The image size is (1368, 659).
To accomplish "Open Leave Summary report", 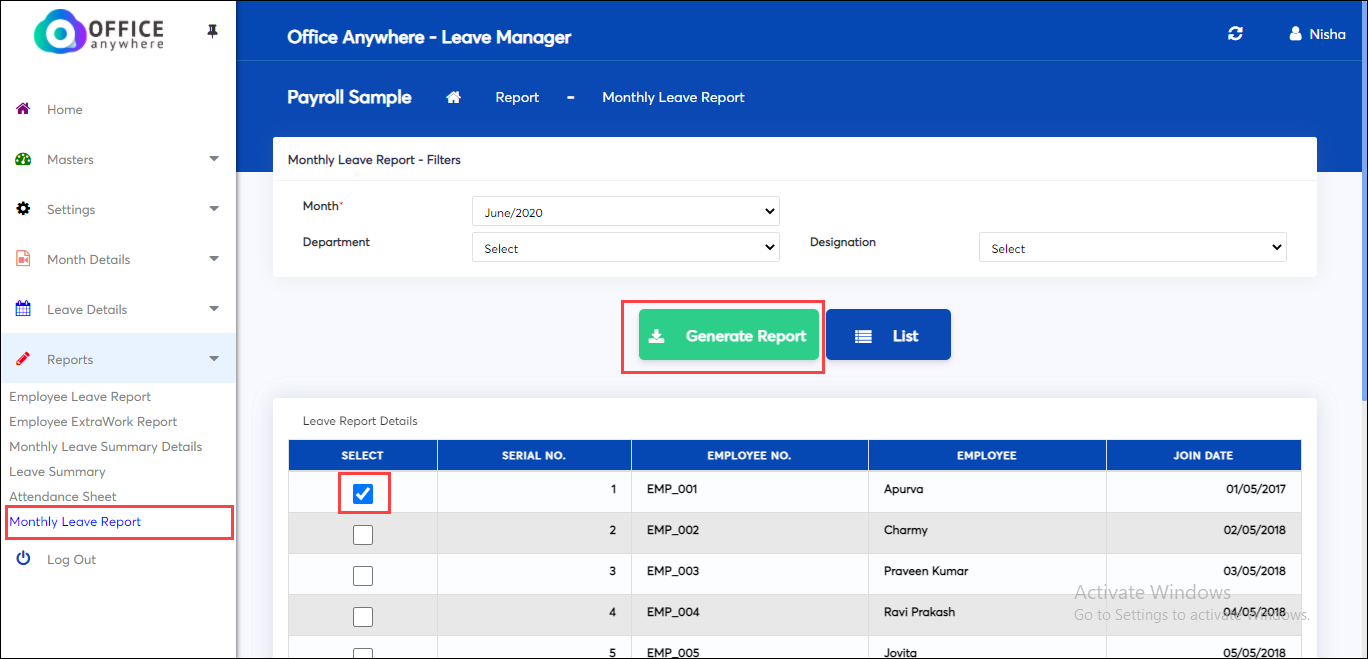I will (57, 472).
